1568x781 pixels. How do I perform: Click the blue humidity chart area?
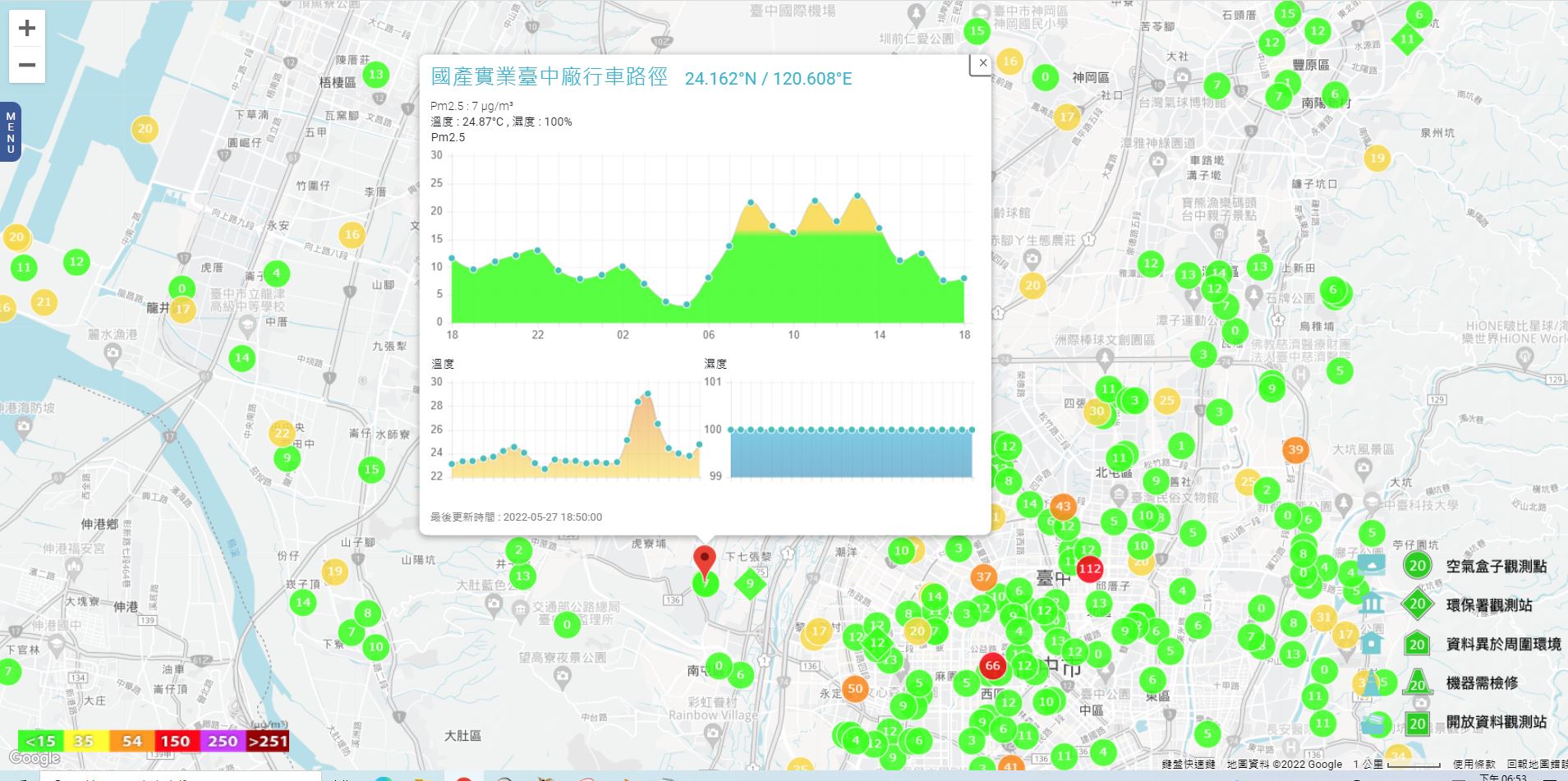[x=851, y=453]
